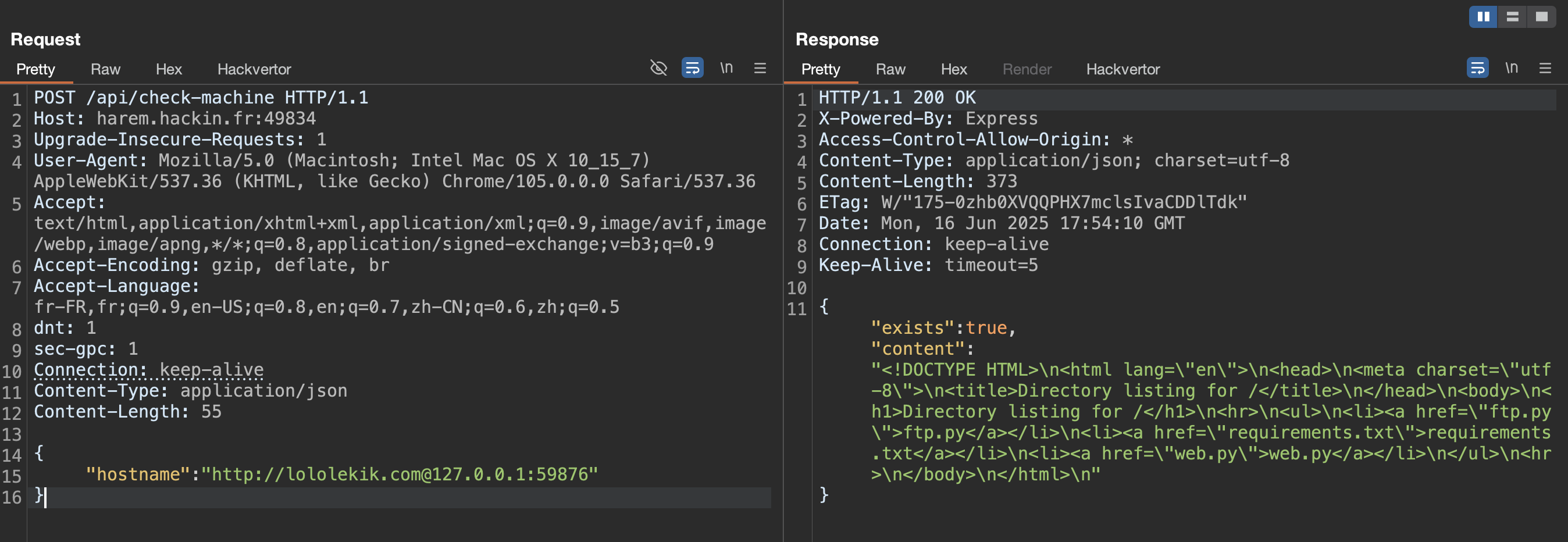The width and height of the screenshot is (1568, 542).
Task: Click the Keep-Alive: timeout=5 header
Action: click(928, 265)
